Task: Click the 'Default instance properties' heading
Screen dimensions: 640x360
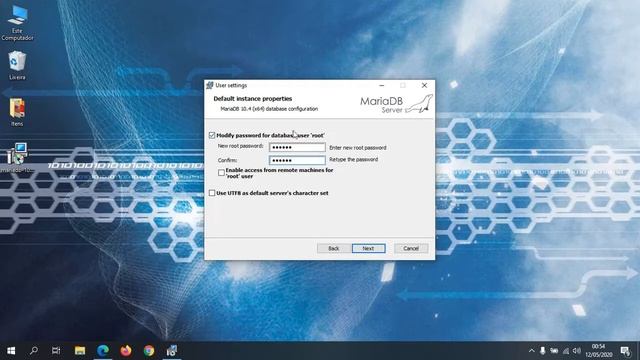Action: 253,99
